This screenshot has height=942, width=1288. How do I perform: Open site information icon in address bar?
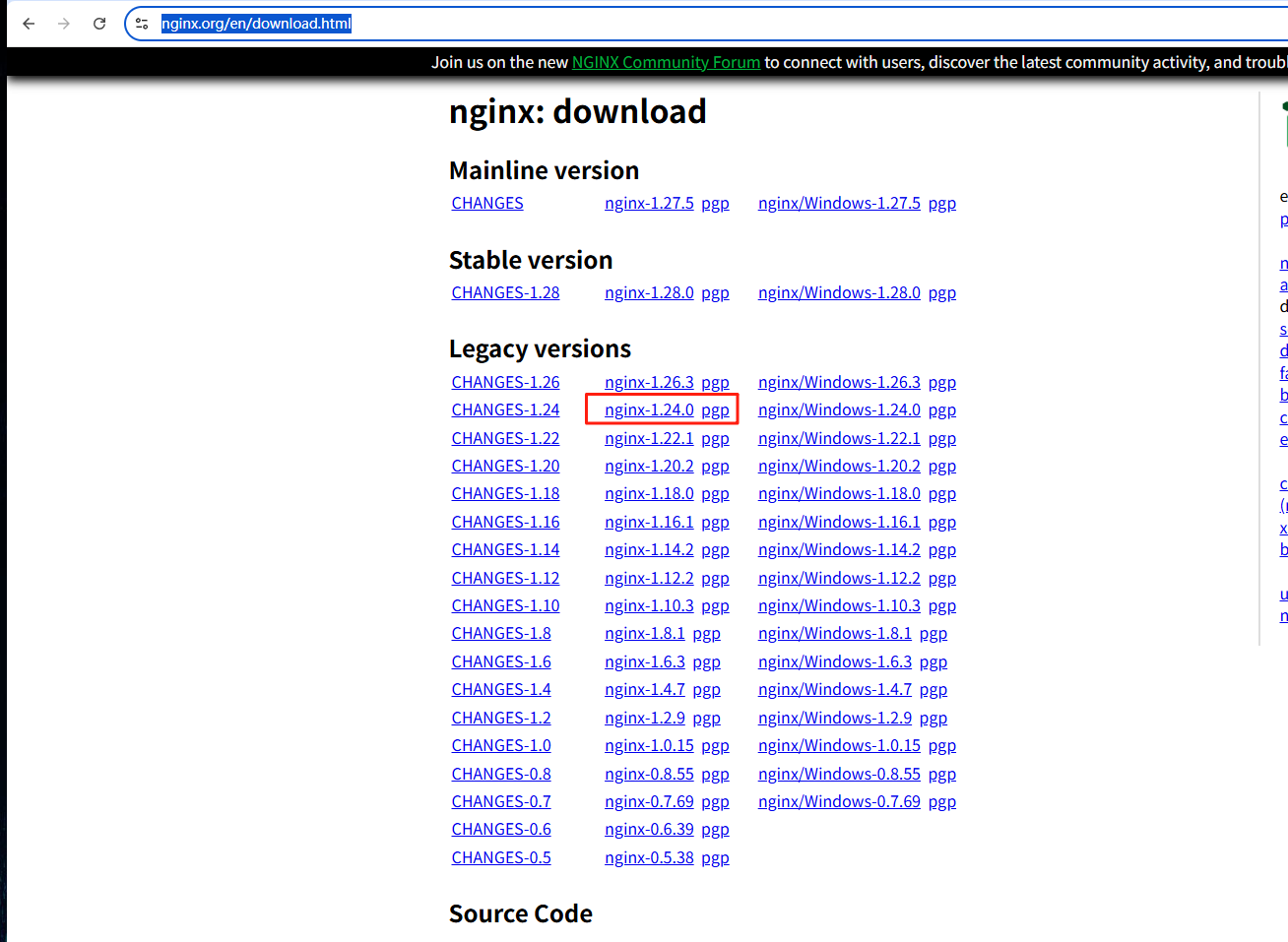(x=142, y=24)
